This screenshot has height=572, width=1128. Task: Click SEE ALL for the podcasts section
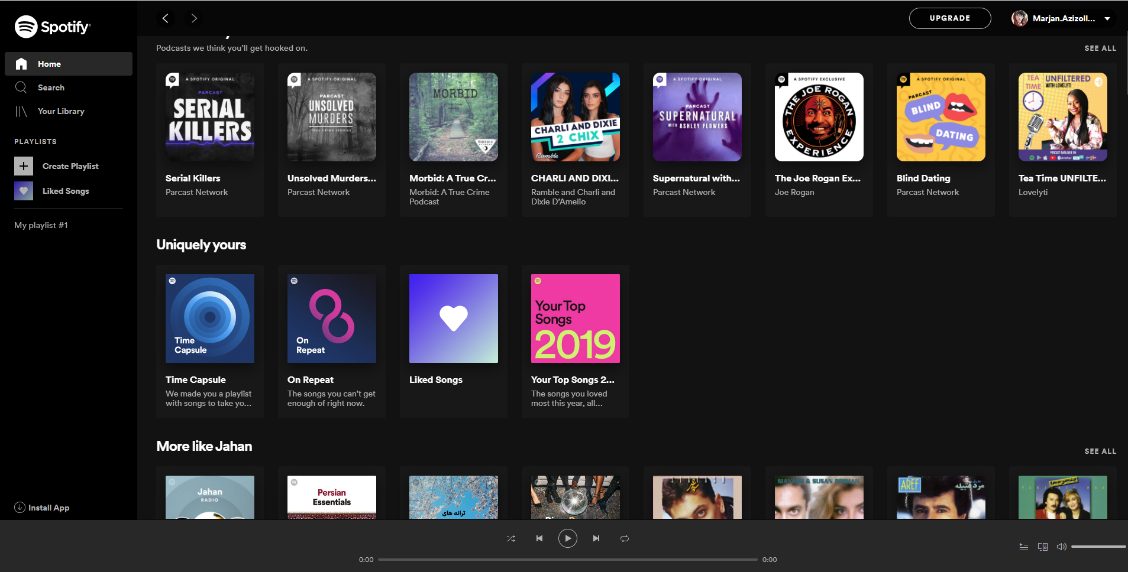click(1100, 48)
